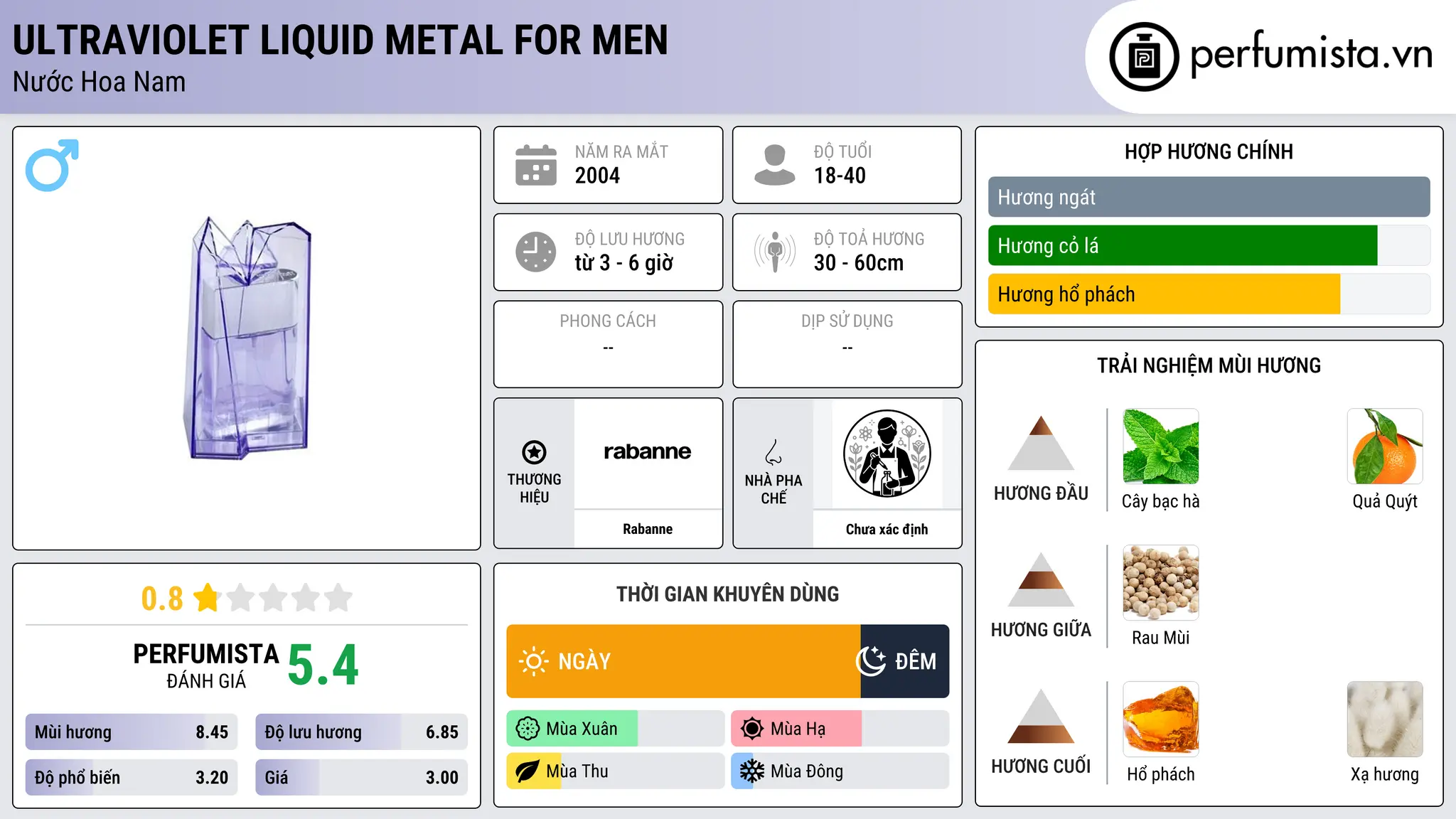This screenshot has height=819, width=1456.
Task: Click the perfume bottle product image
Action: click(x=248, y=338)
